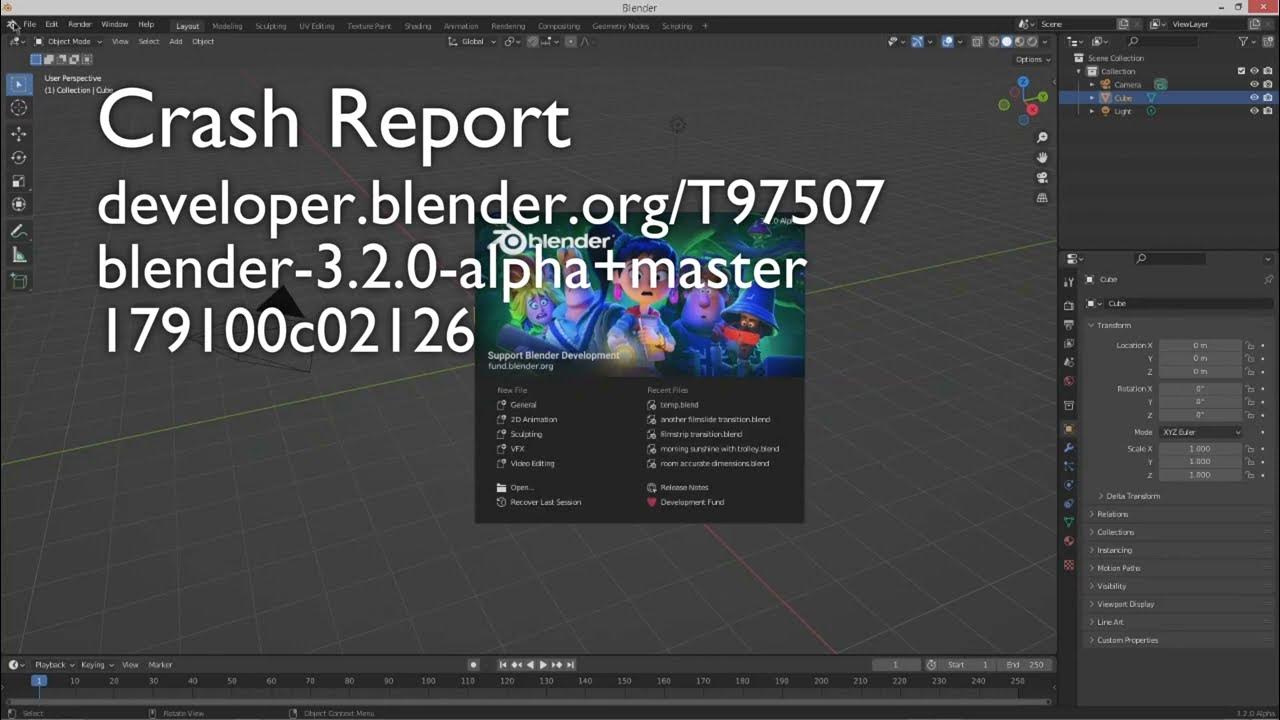The height and width of the screenshot is (720, 1280).
Task: Click timeline play animation button
Action: pyautogui.click(x=543, y=665)
